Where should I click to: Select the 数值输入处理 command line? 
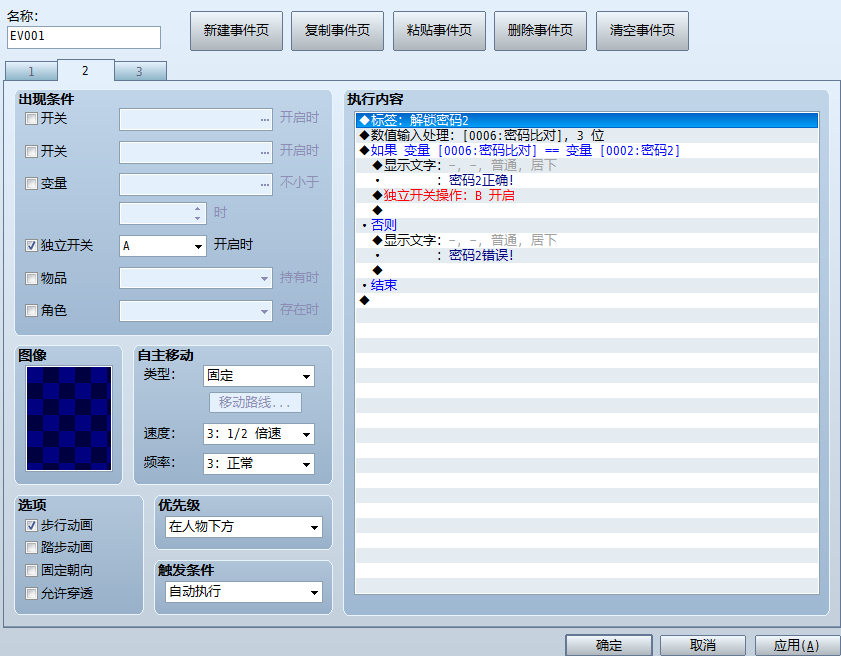tap(587, 135)
